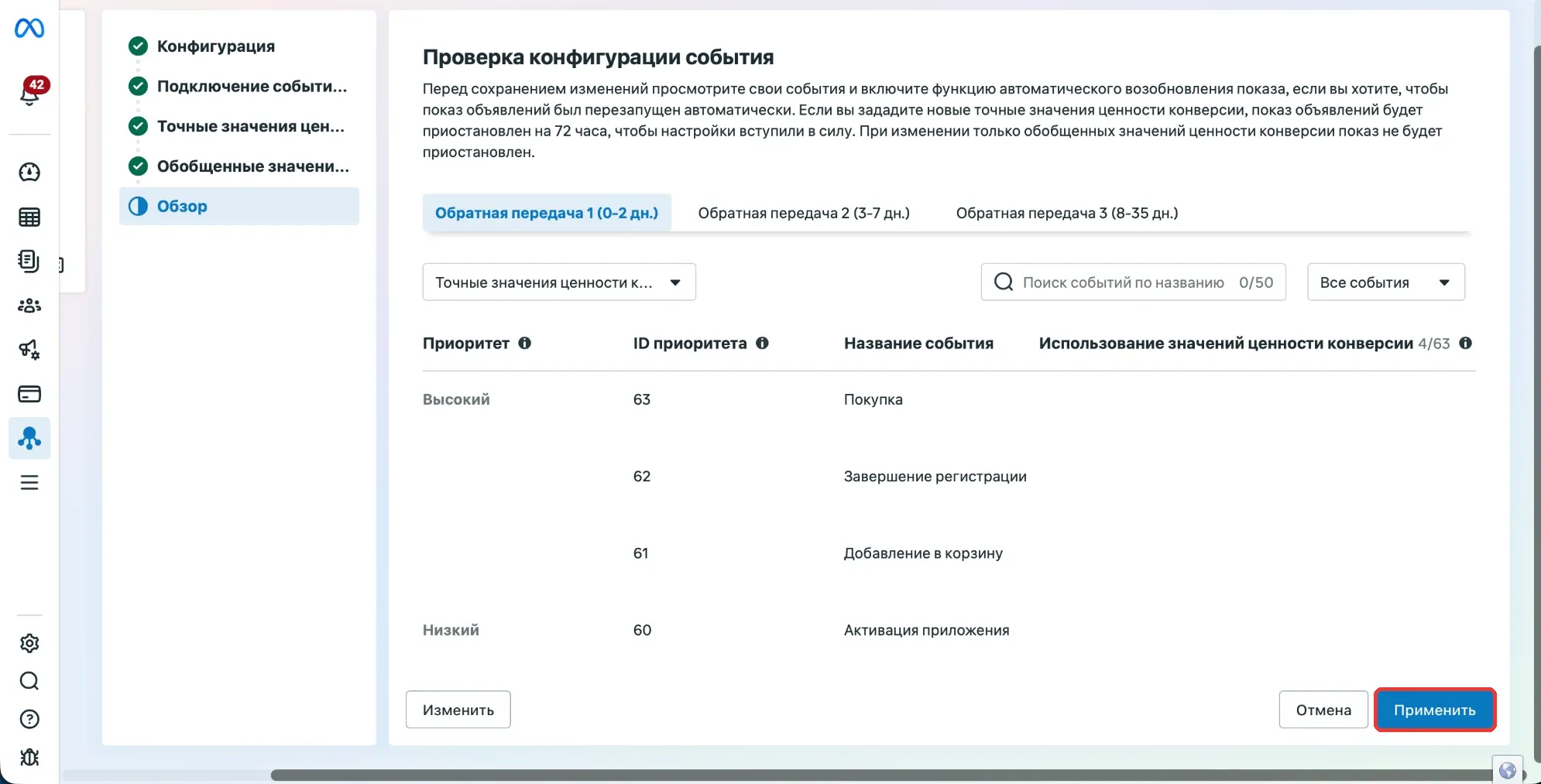Open the ad reports documents icon
The height and width of the screenshot is (784, 1541).
point(29,262)
